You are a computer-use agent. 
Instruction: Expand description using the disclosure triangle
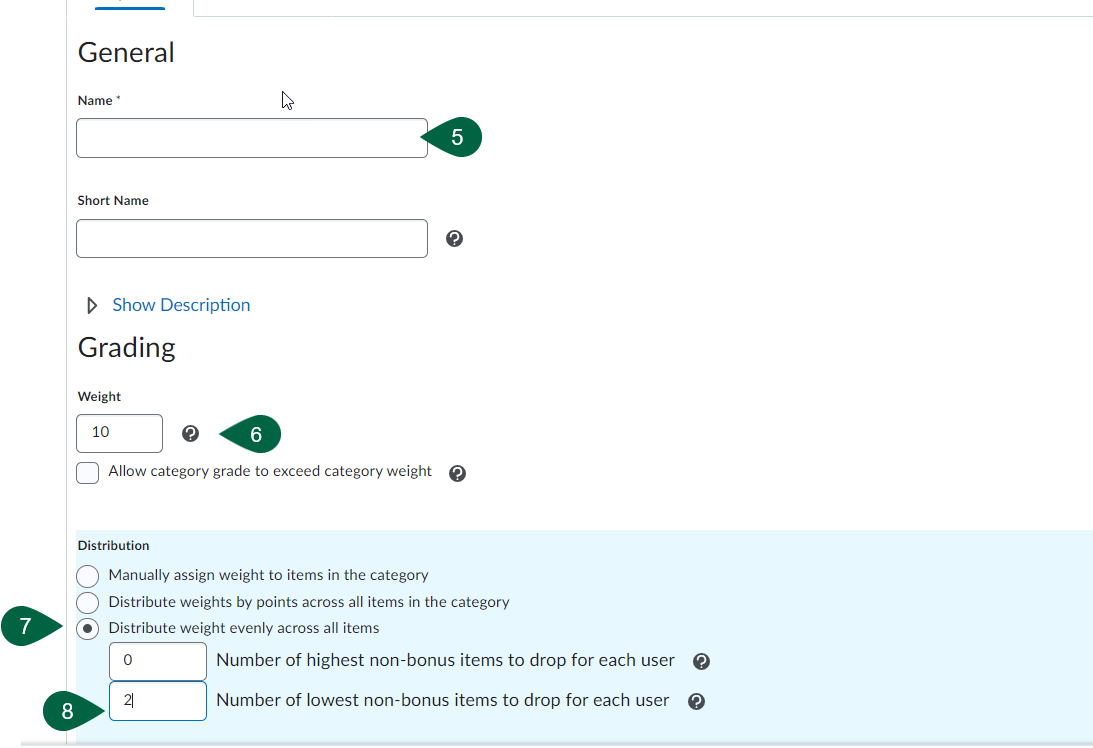[93, 306]
